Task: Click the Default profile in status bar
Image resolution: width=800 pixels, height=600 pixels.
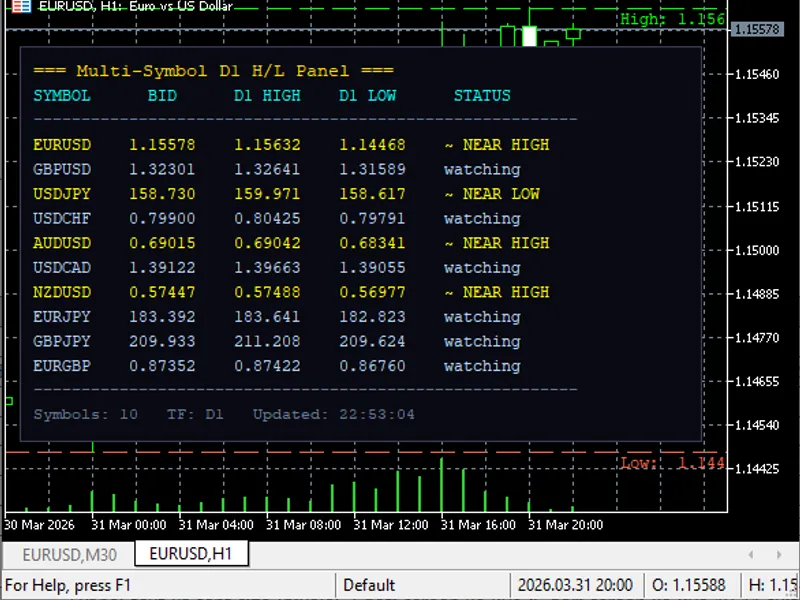Action: [x=369, y=585]
